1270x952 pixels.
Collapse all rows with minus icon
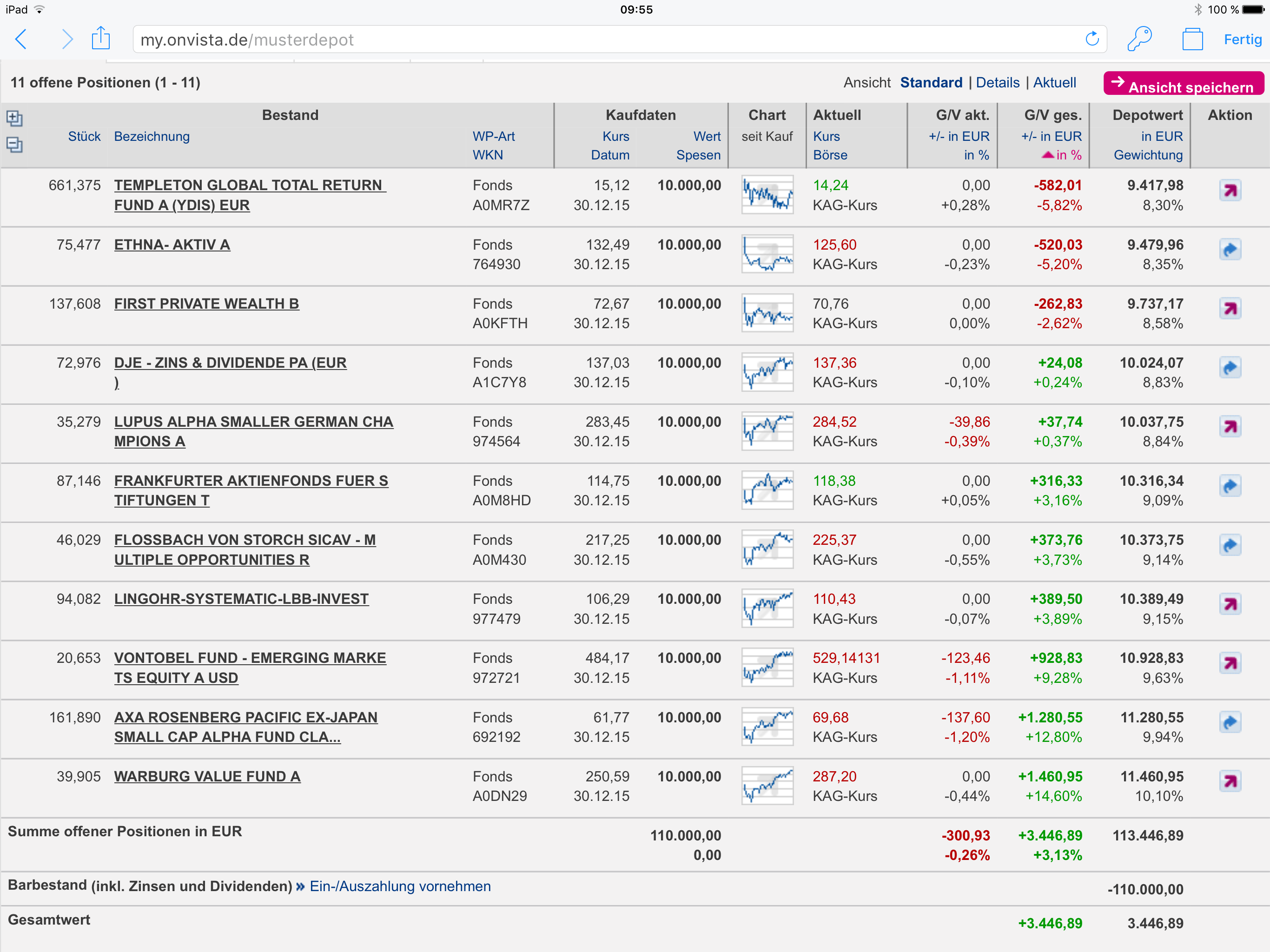pos(14,144)
